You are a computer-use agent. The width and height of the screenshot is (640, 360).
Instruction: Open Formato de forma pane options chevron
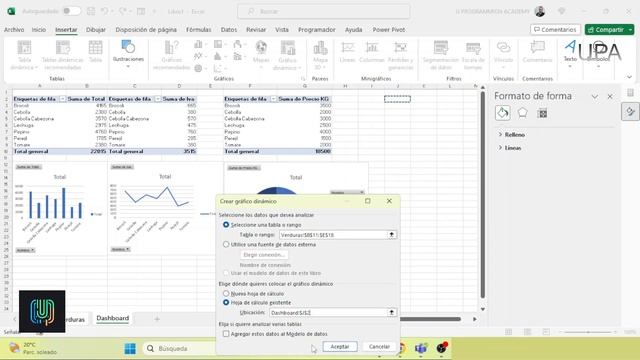[x=595, y=97]
